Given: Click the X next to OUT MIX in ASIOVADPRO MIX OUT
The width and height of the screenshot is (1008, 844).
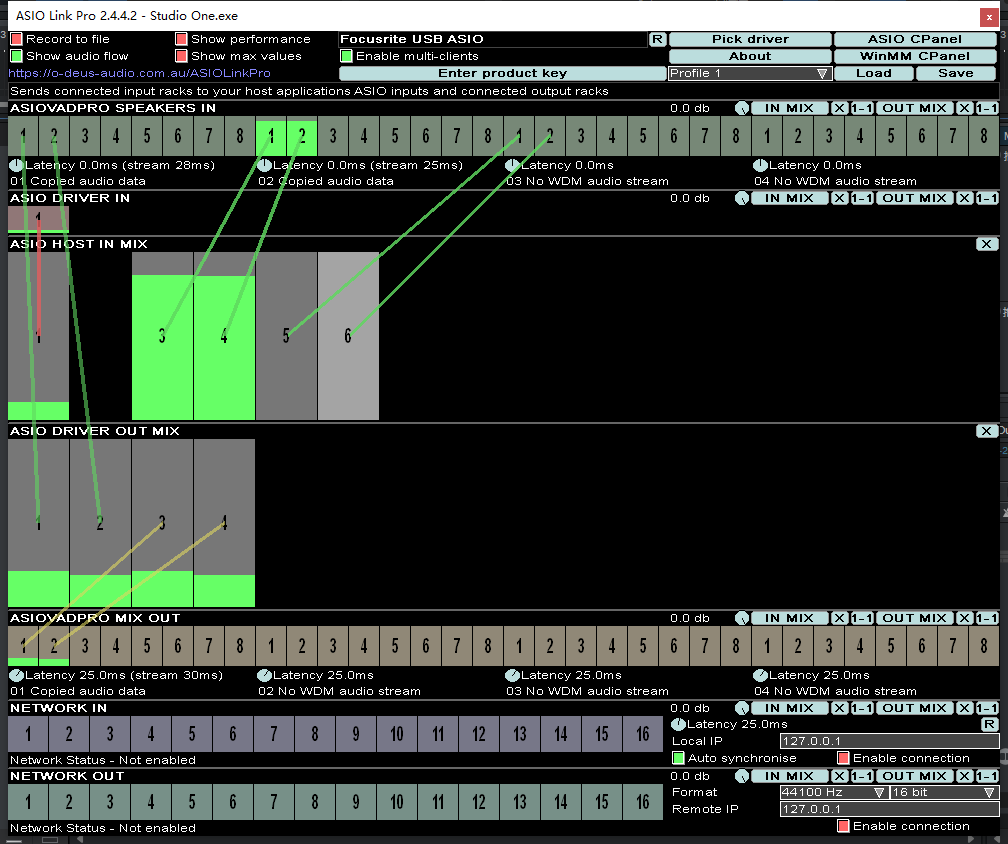Looking at the screenshot, I should point(964,618).
